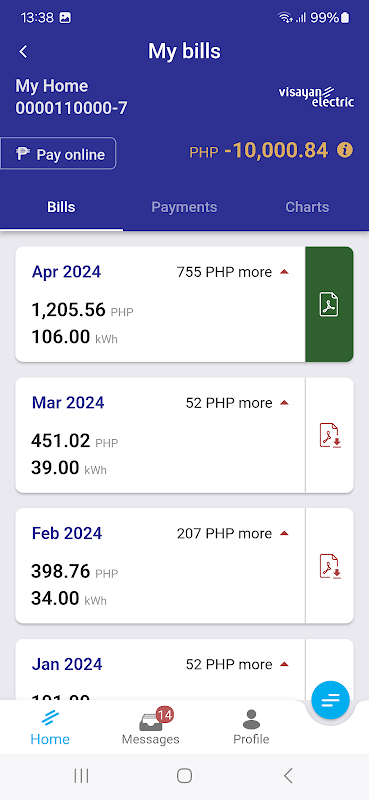Screen dimensions: 369x800
Task: Open the Apr 2024 bill PDF
Action: point(329,305)
